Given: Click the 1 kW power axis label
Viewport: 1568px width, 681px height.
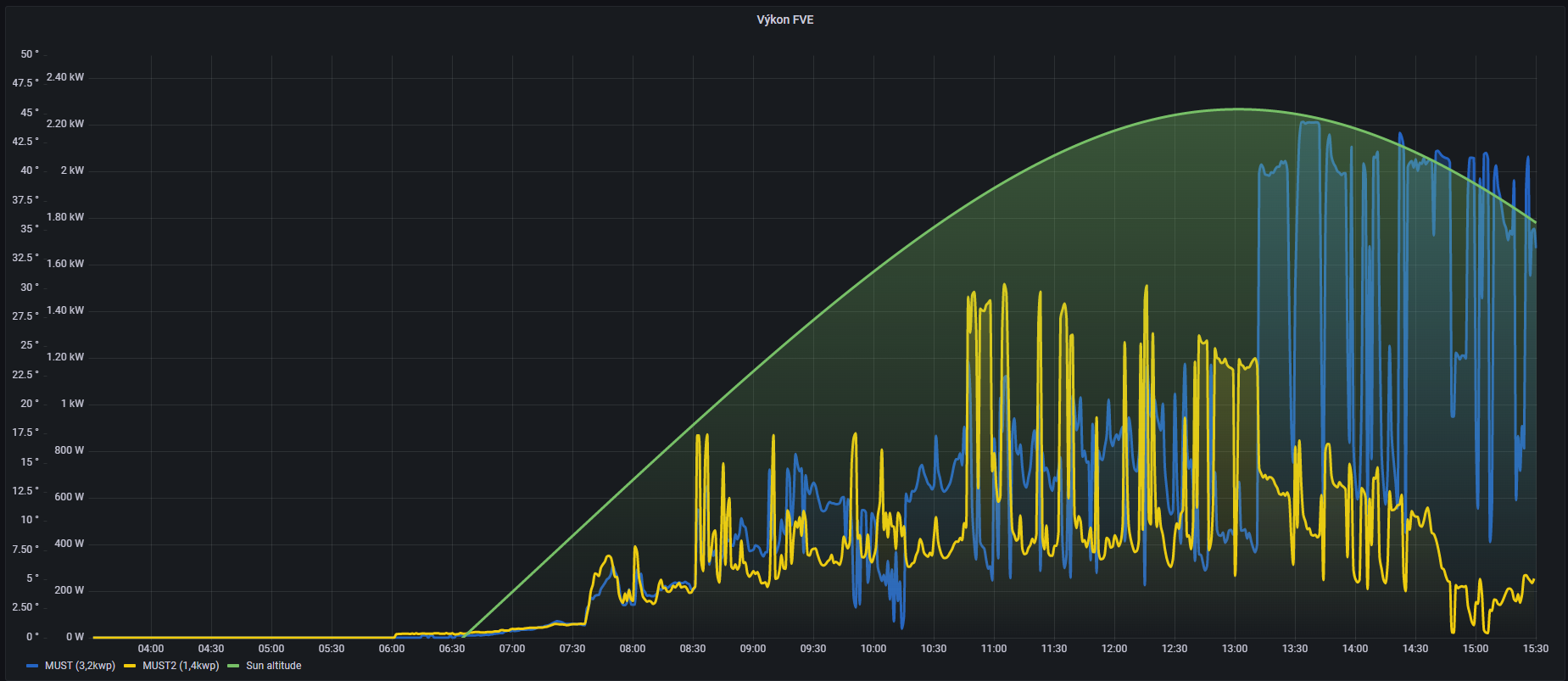Looking at the screenshot, I should (72, 404).
